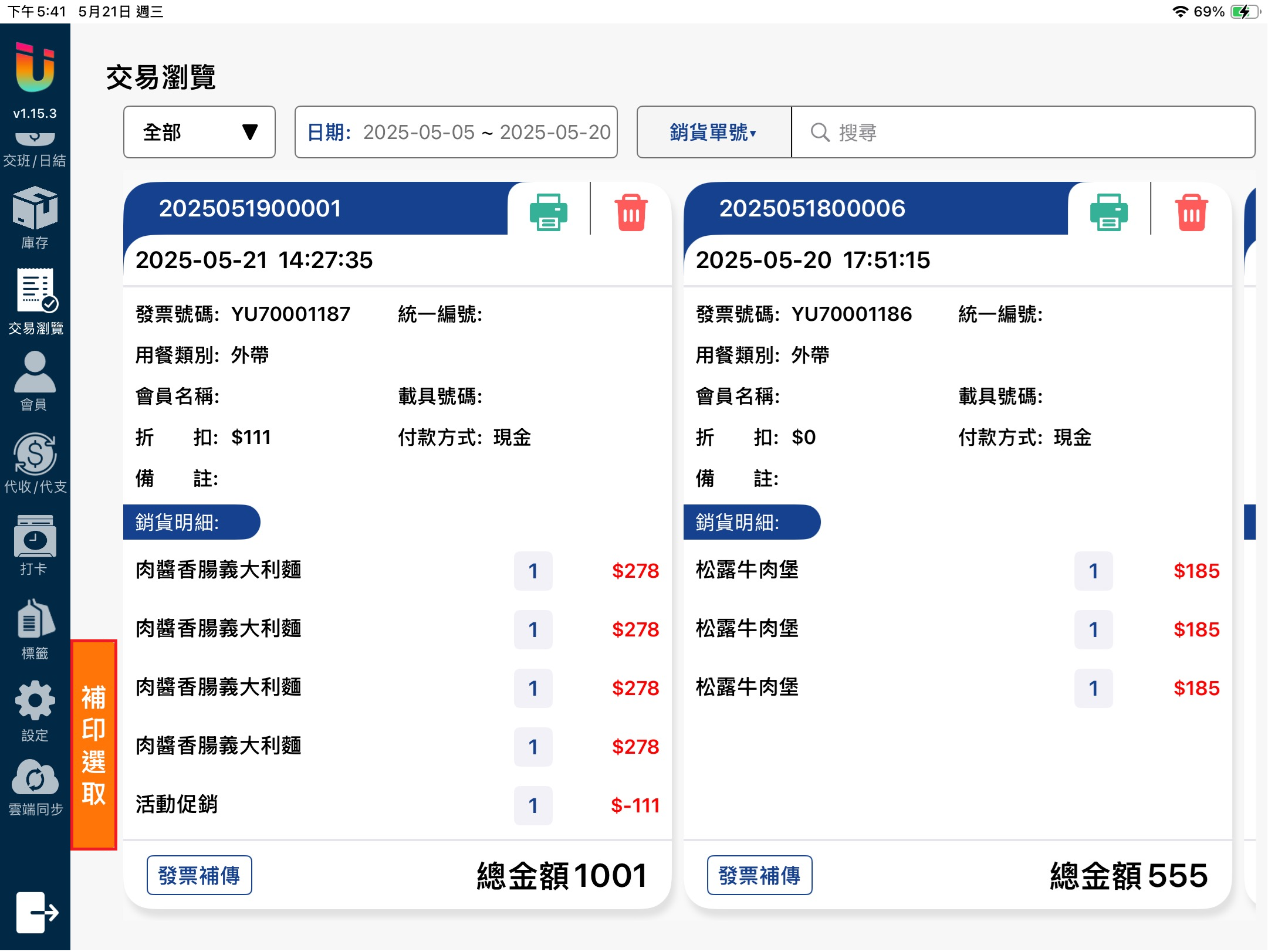The height and width of the screenshot is (952, 1268).
Task: Toggle the orange 補印選取 side button
Action: point(94,744)
